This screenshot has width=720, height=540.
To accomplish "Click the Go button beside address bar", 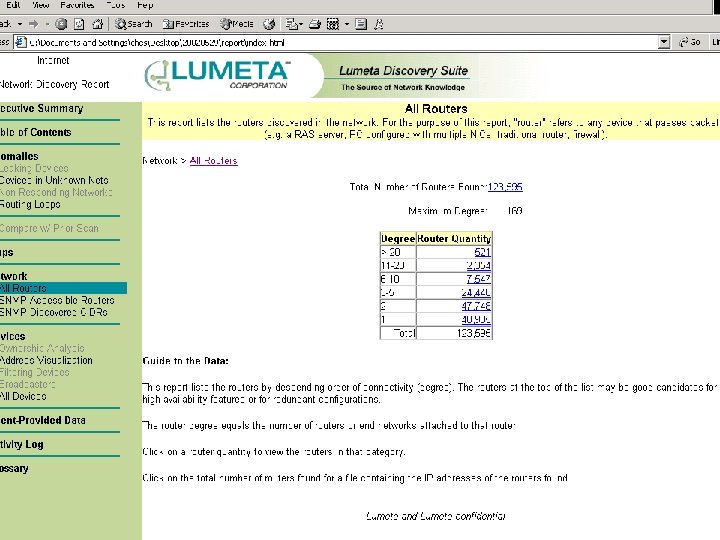I will point(690,42).
